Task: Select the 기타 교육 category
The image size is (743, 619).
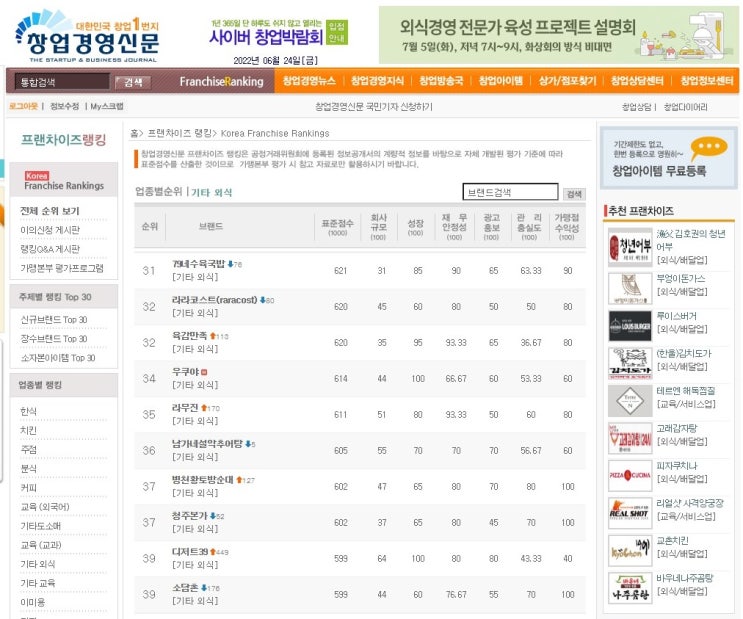Action: coord(37,583)
